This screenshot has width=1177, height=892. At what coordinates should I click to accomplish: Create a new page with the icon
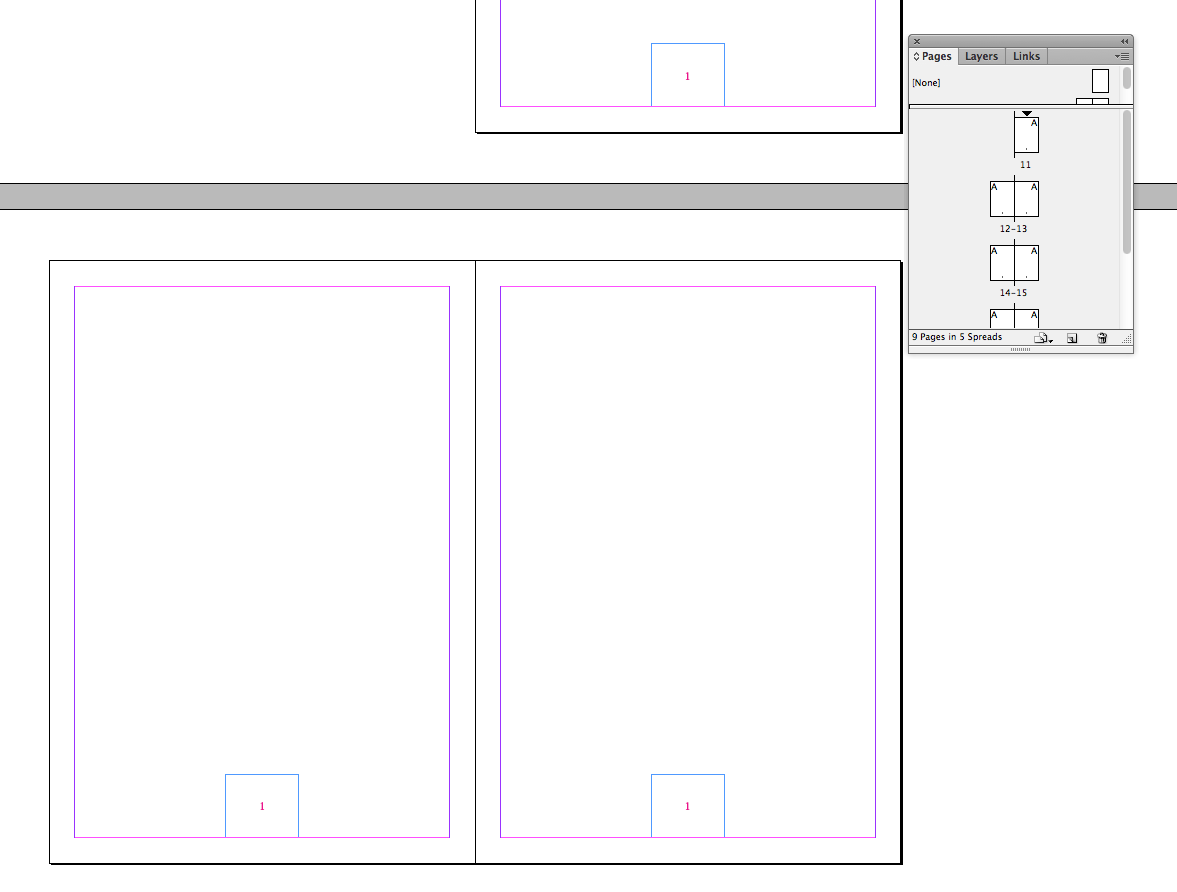pyautogui.click(x=1072, y=339)
